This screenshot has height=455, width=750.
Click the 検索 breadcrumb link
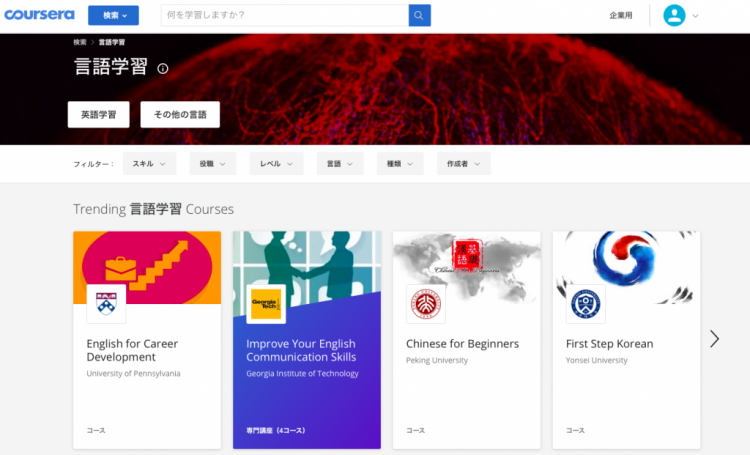tap(80, 42)
